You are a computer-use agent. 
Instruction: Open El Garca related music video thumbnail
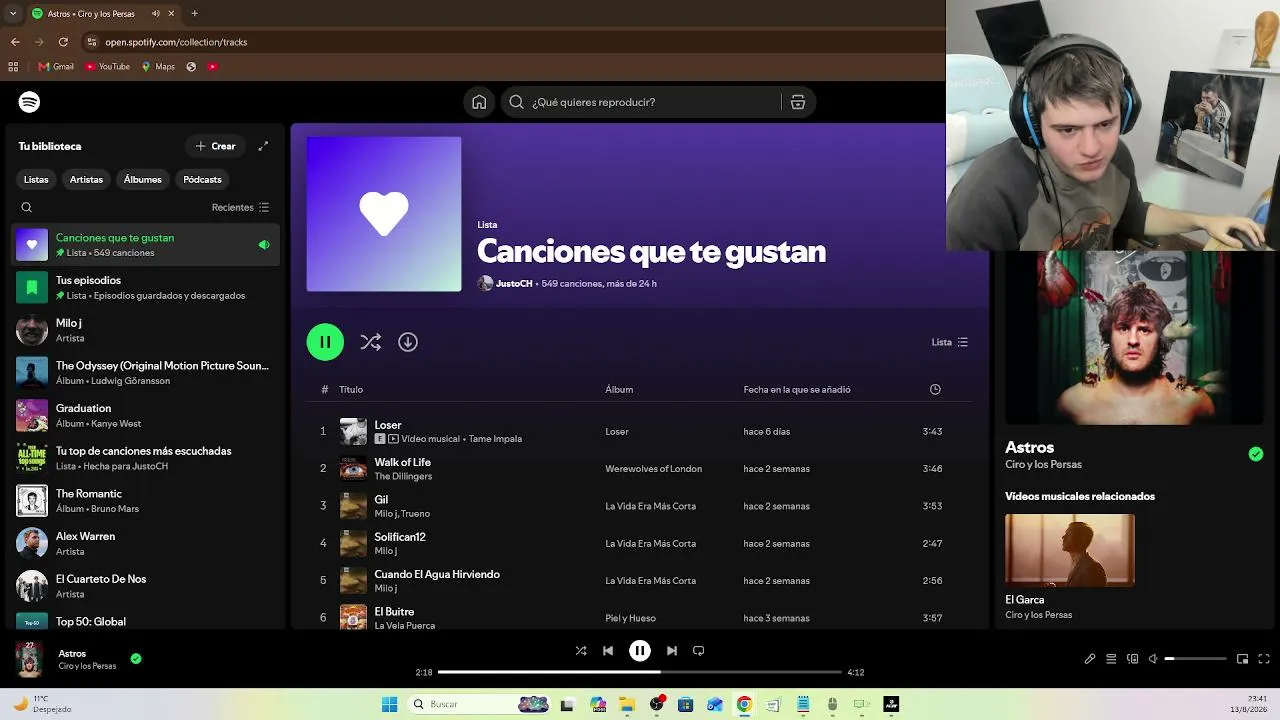tap(1070, 550)
